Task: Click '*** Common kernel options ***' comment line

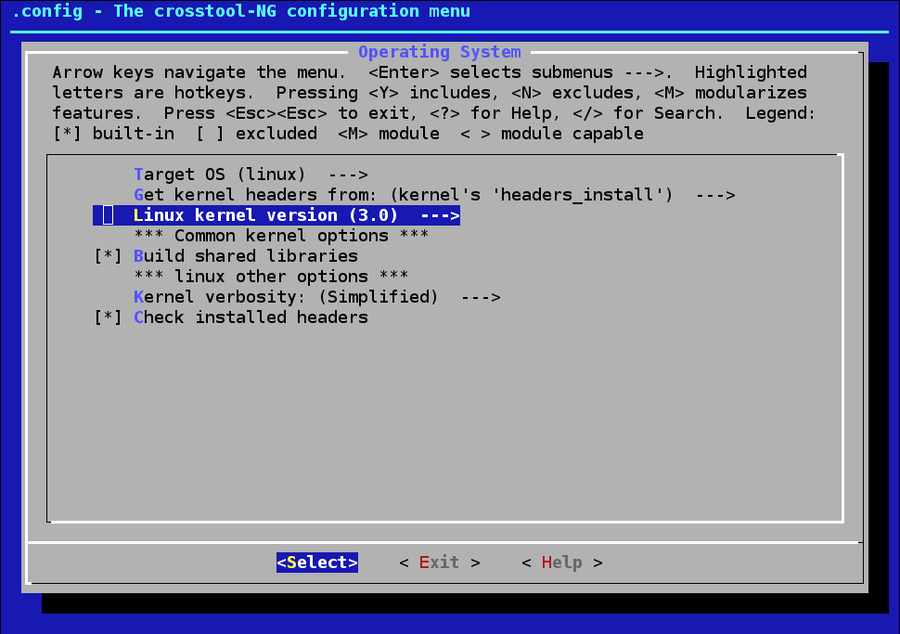Action: (x=281, y=236)
